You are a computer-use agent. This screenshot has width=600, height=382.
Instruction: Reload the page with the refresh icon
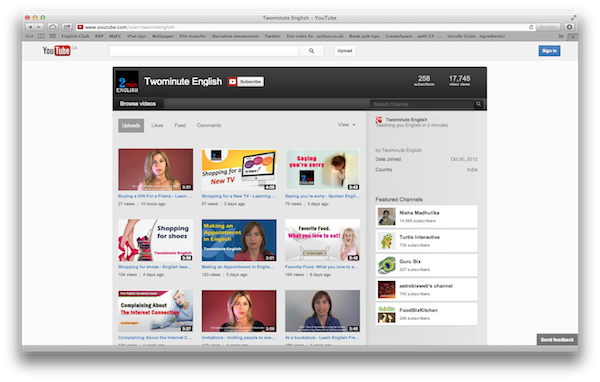click(531, 27)
